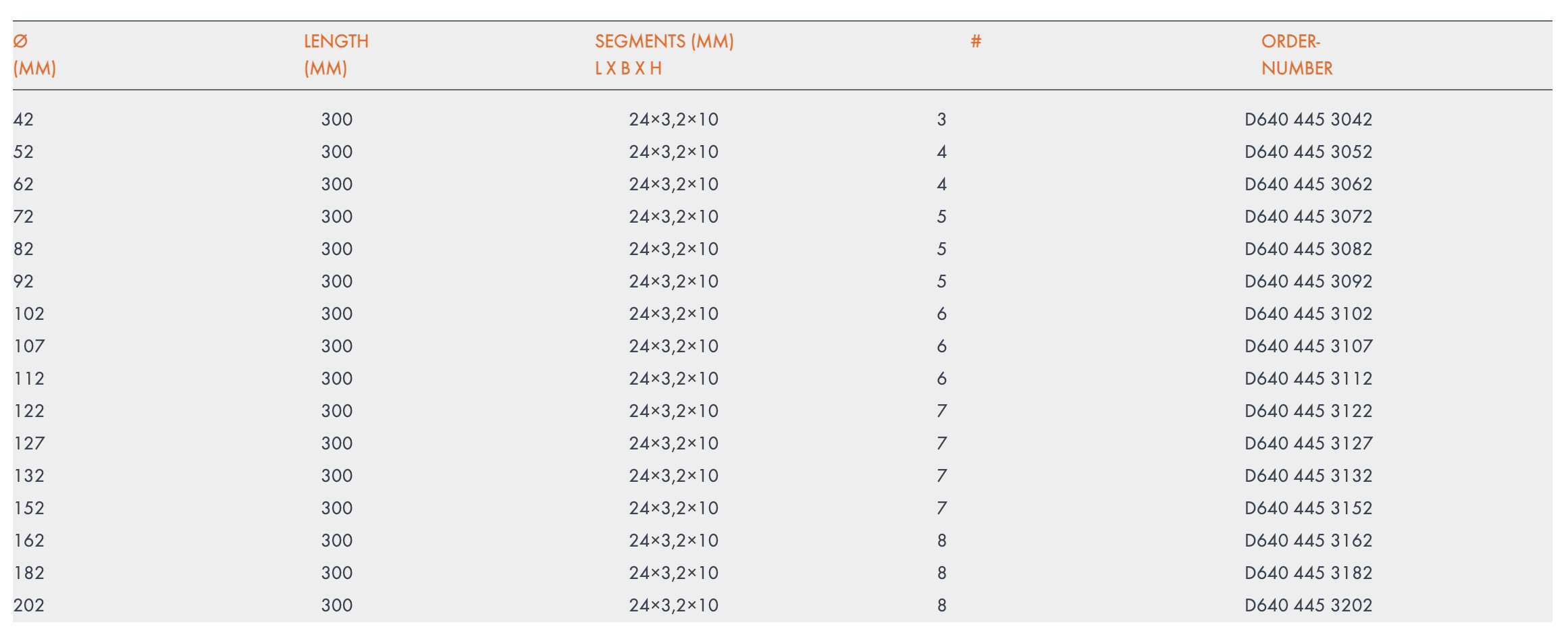The height and width of the screenshot is (633, 1568).
Task: Select order number D640 445 3082
Action: click(x=1308, y=249)
